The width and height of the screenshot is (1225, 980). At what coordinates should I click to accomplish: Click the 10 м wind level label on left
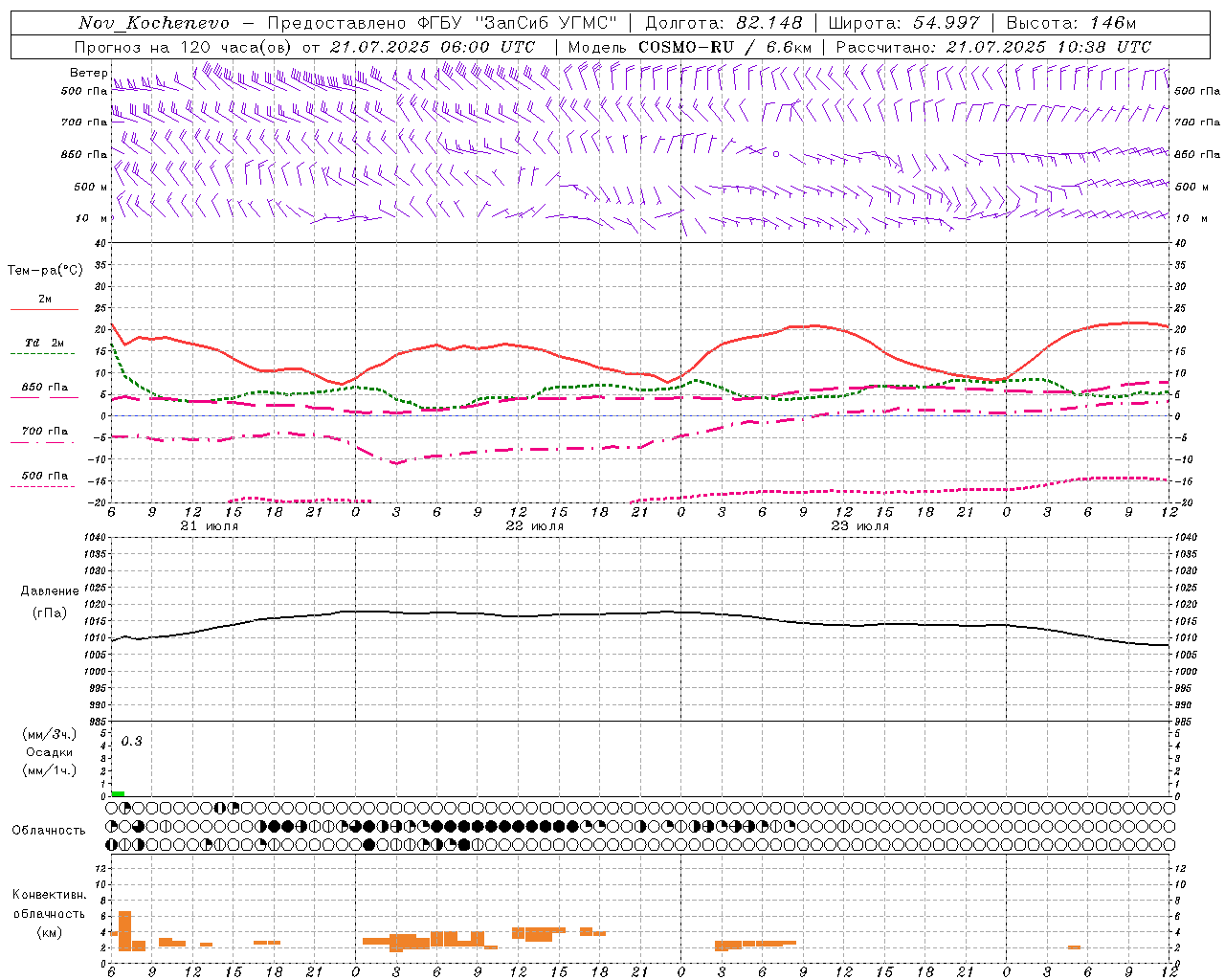coord(90,219)
